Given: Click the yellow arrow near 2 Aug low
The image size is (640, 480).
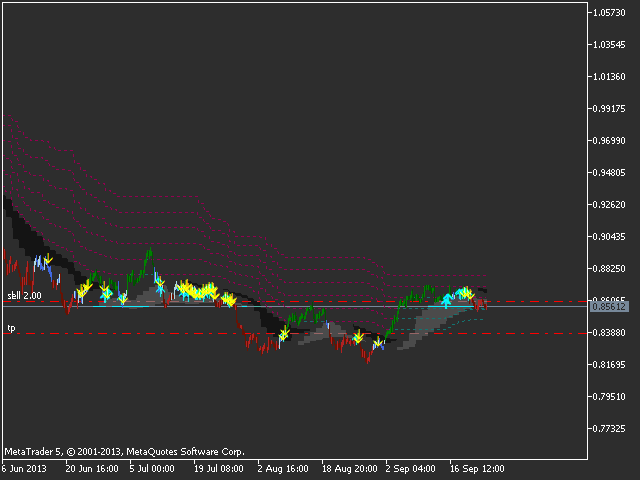Looking at the screenshot, I should tap(285, 332).
